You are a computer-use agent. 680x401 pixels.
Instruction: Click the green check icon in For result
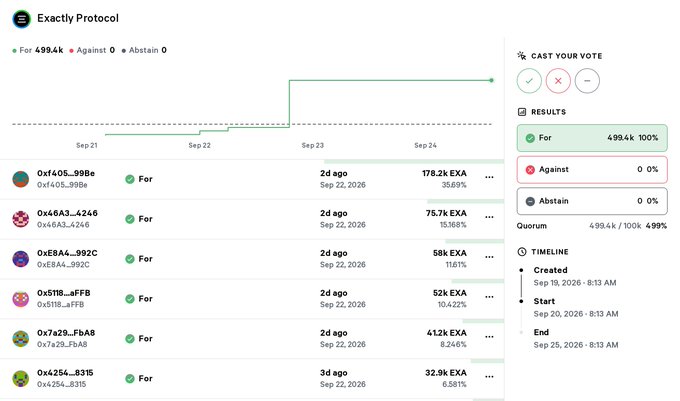coord(530,138)
